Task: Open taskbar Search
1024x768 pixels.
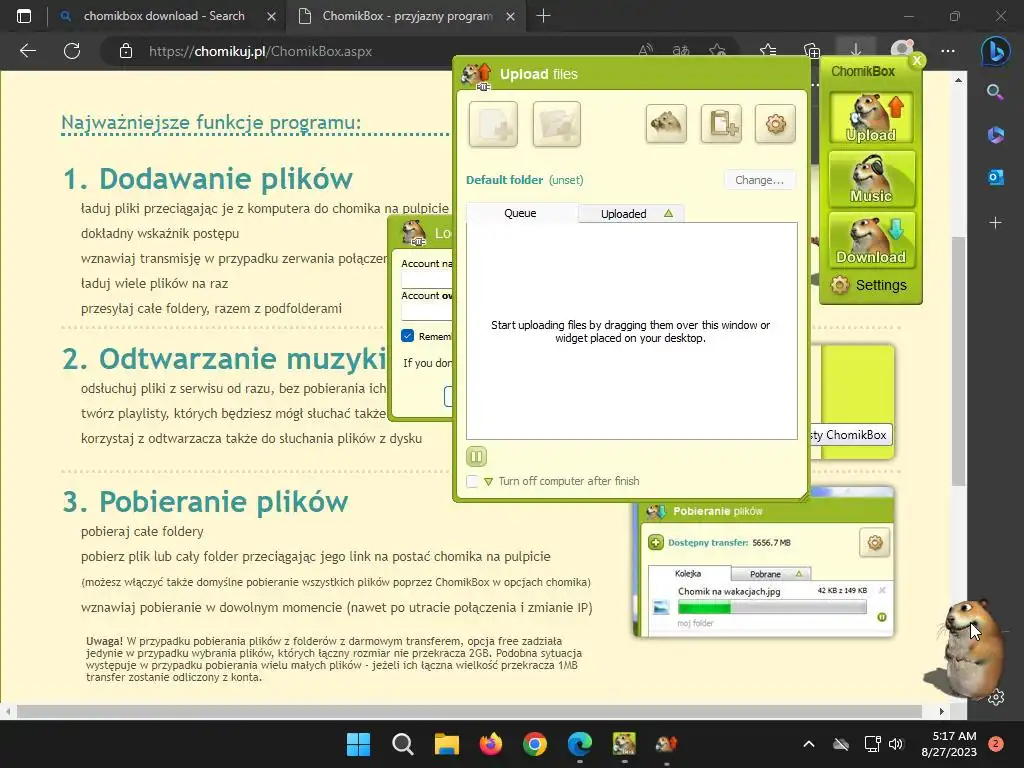Action: click(x=402, y=744)
